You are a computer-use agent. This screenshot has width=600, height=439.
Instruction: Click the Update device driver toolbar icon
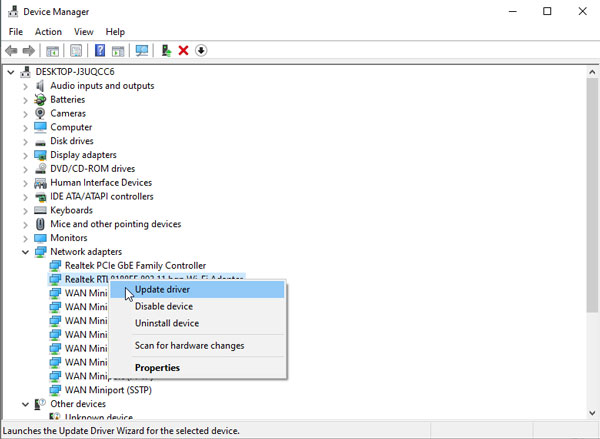point(166,51)
